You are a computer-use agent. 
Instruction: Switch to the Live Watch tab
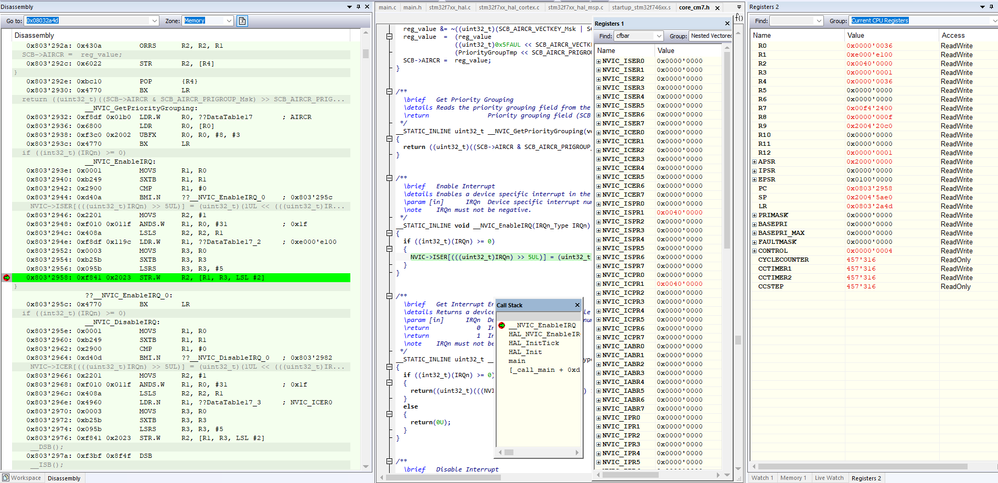tap(828, 478)
